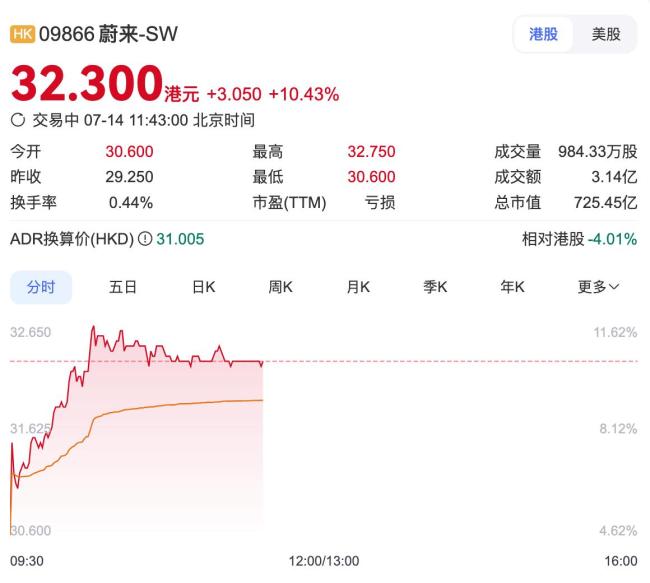Click the stock name 蔚来-SW

[x=139, y=34]
